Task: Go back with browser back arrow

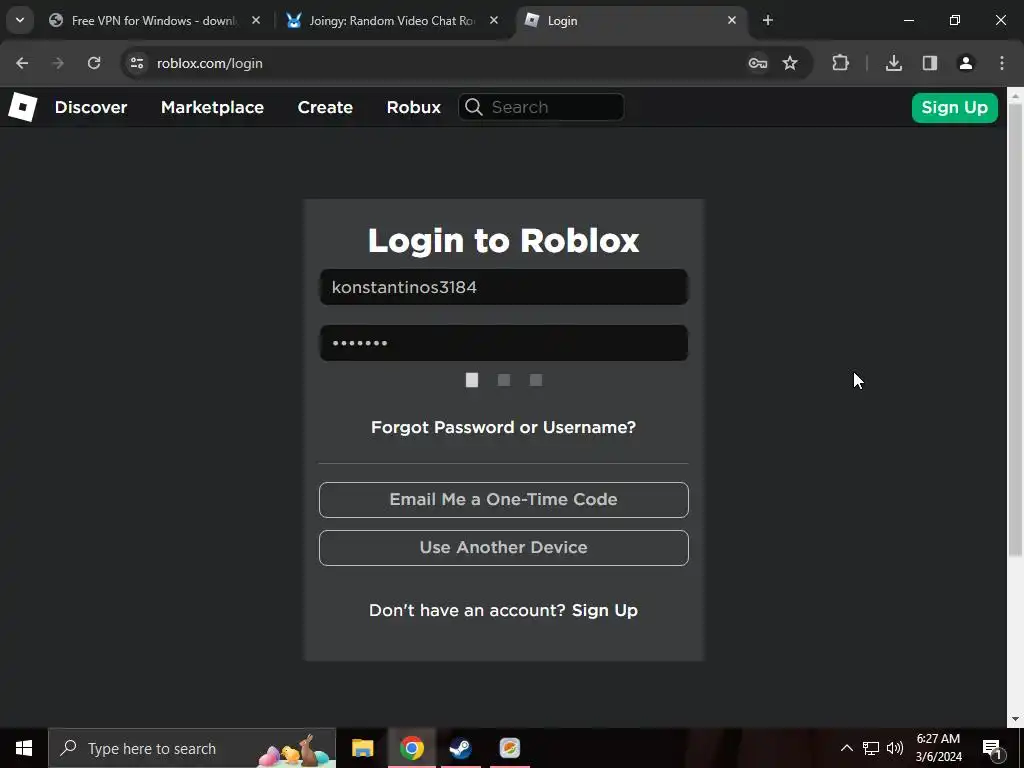Action: 22,63
